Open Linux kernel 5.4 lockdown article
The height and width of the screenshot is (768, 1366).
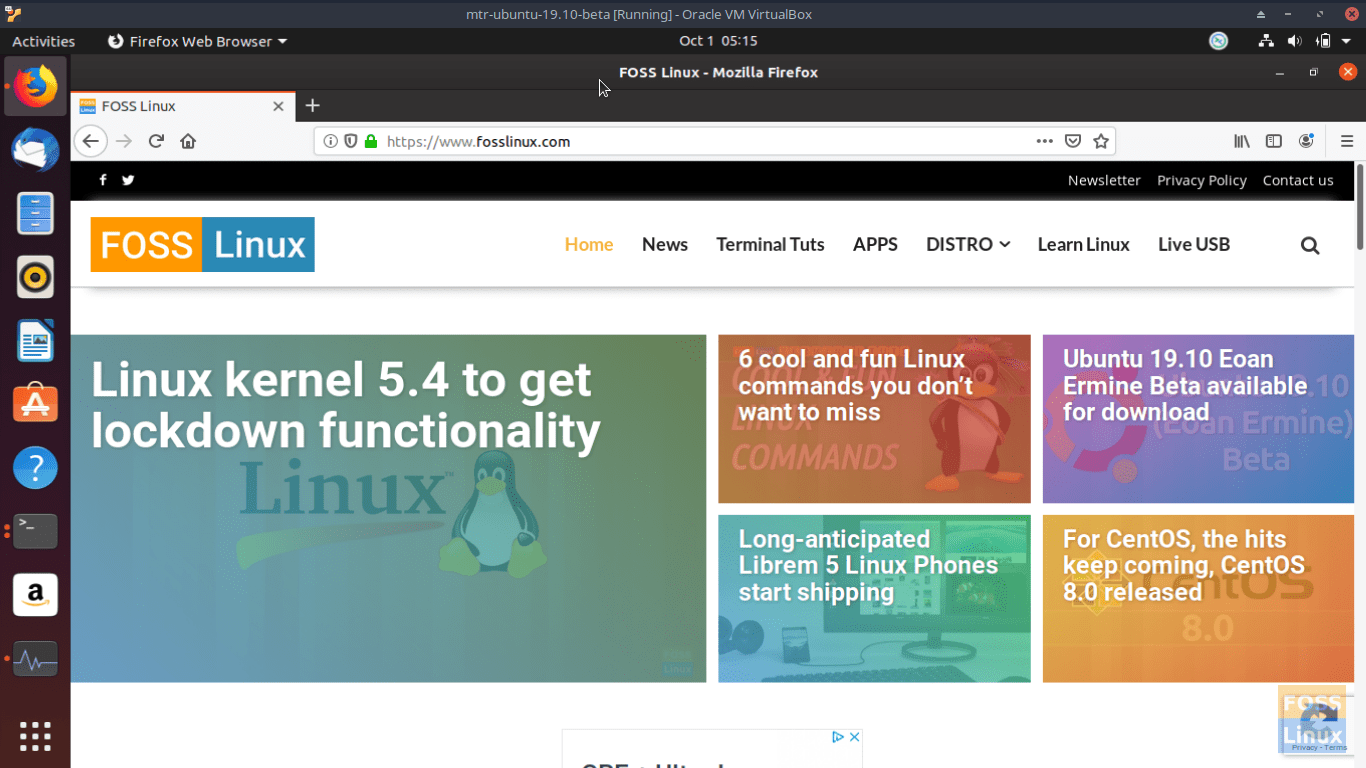coord(388,508)
